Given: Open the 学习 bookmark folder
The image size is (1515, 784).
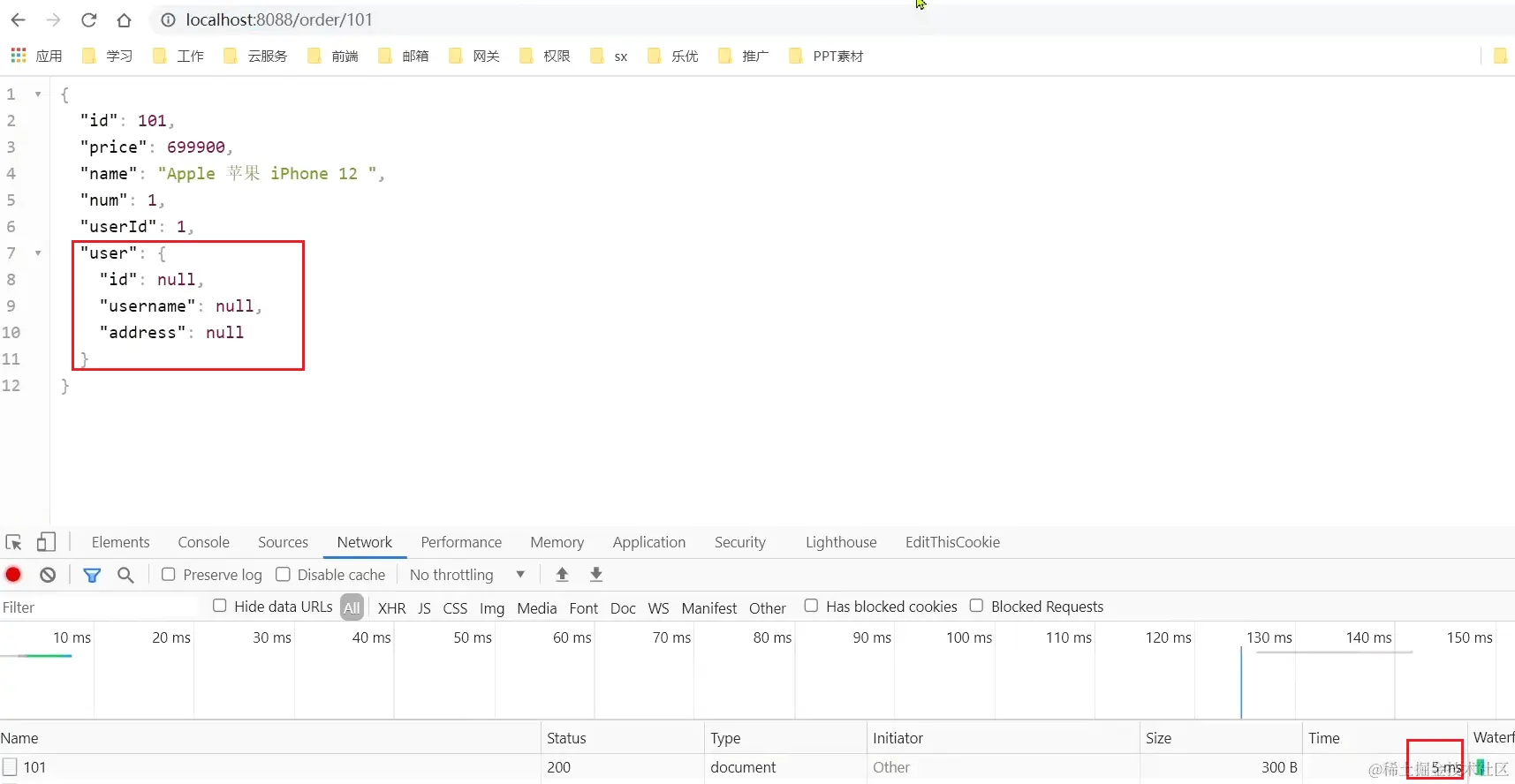Looking at the screenshot, I should [x=107, y=56].
